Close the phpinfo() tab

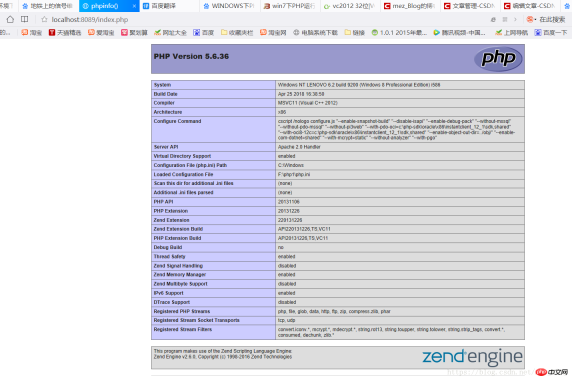tap(134, 6)
